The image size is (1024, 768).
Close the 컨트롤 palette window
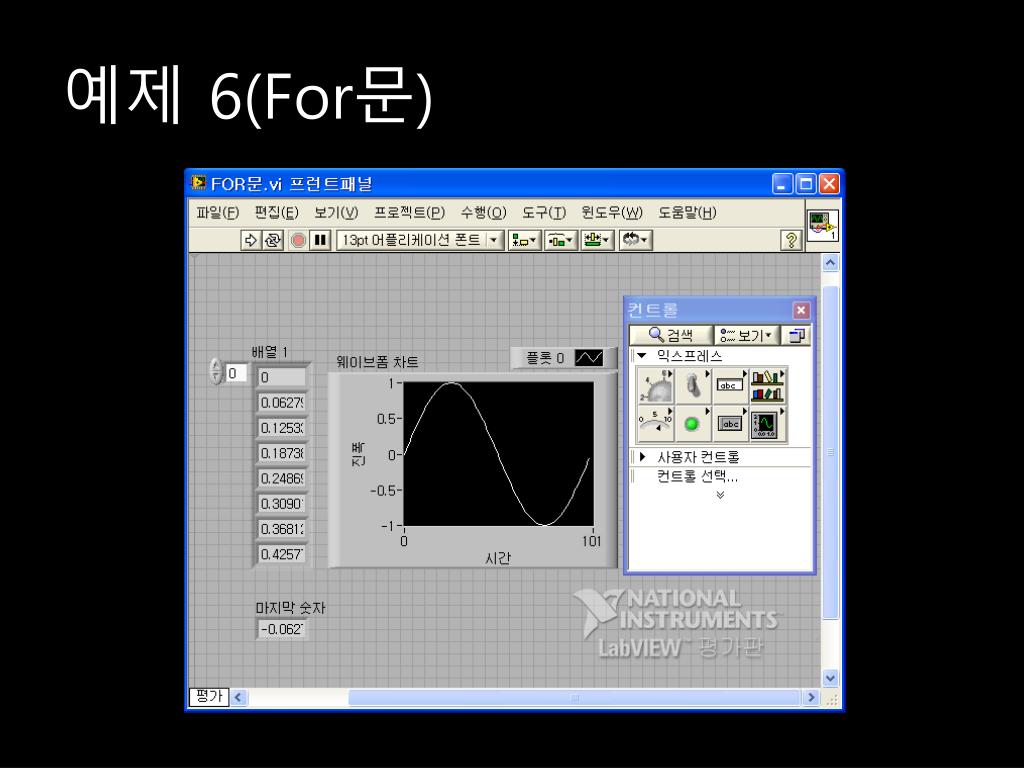[801, 310]
